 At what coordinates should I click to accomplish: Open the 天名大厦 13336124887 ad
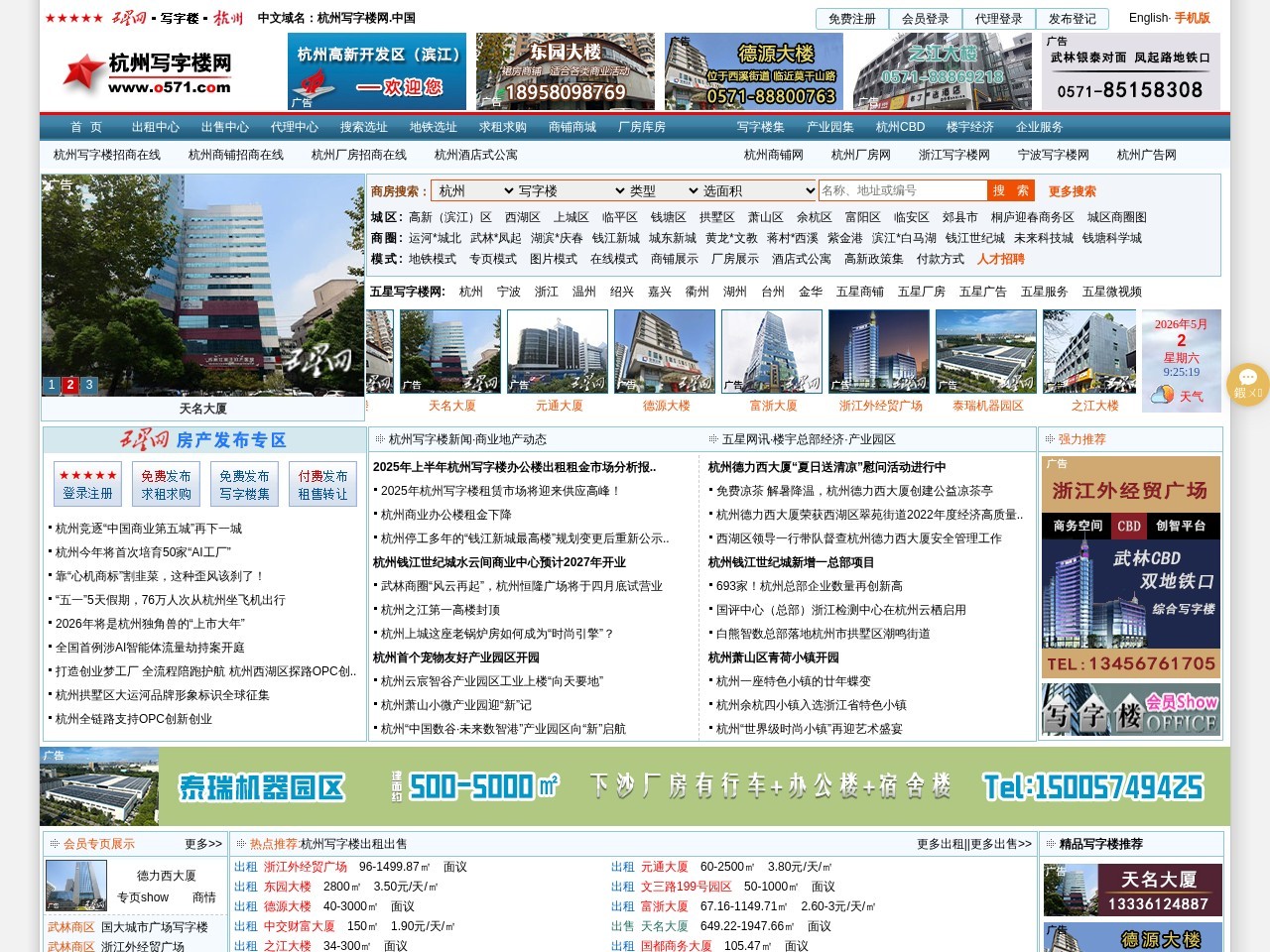(x=1132, y=890)
